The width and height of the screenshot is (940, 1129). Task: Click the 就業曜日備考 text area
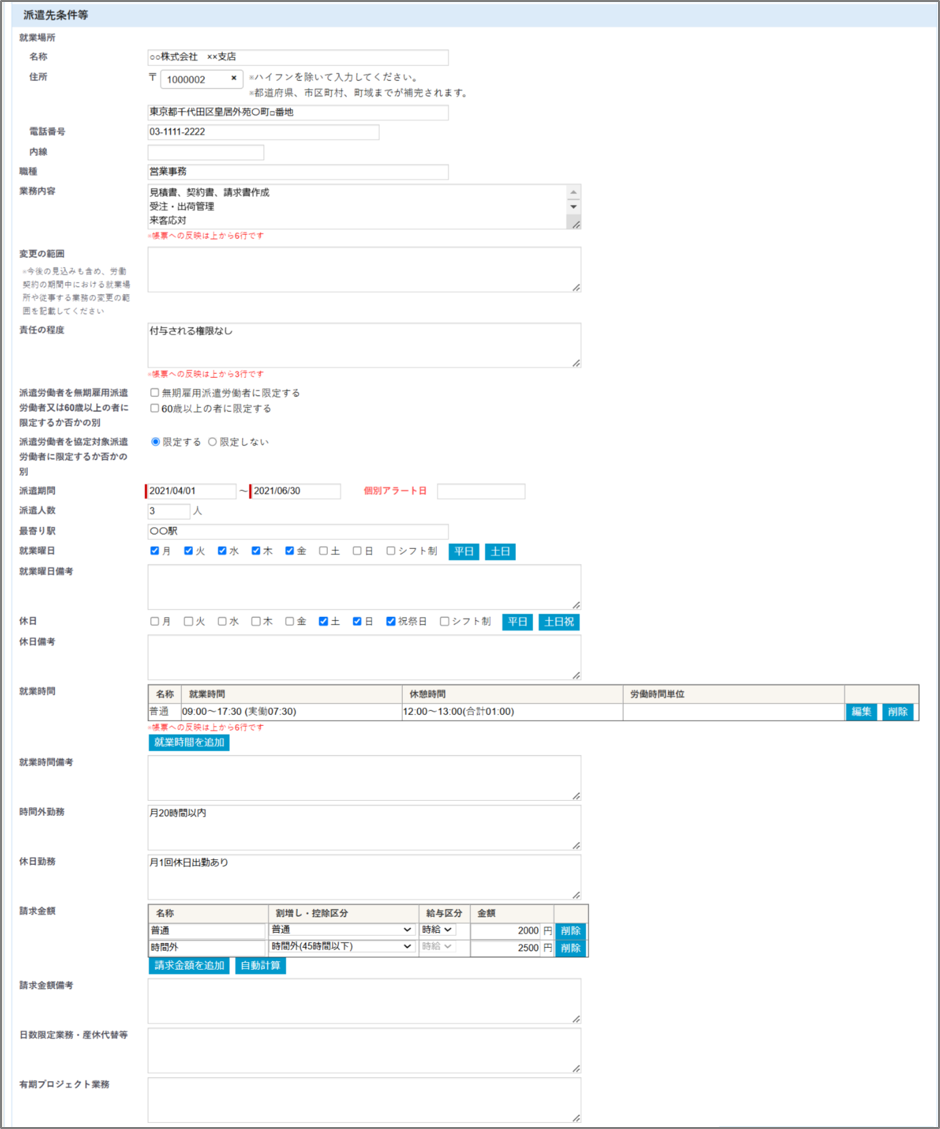364,588
